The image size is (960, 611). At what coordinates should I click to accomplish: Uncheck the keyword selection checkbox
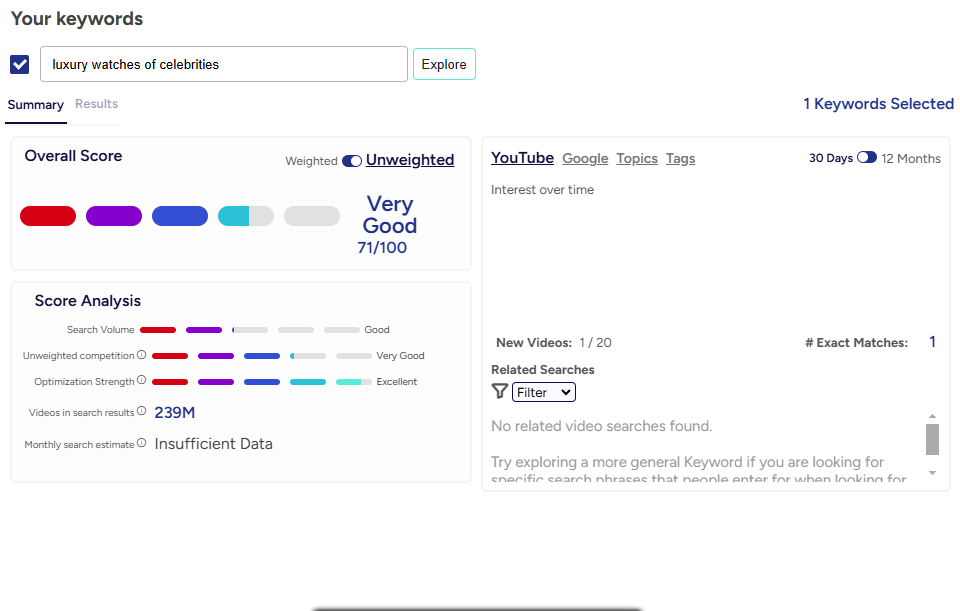click(20, 64)
